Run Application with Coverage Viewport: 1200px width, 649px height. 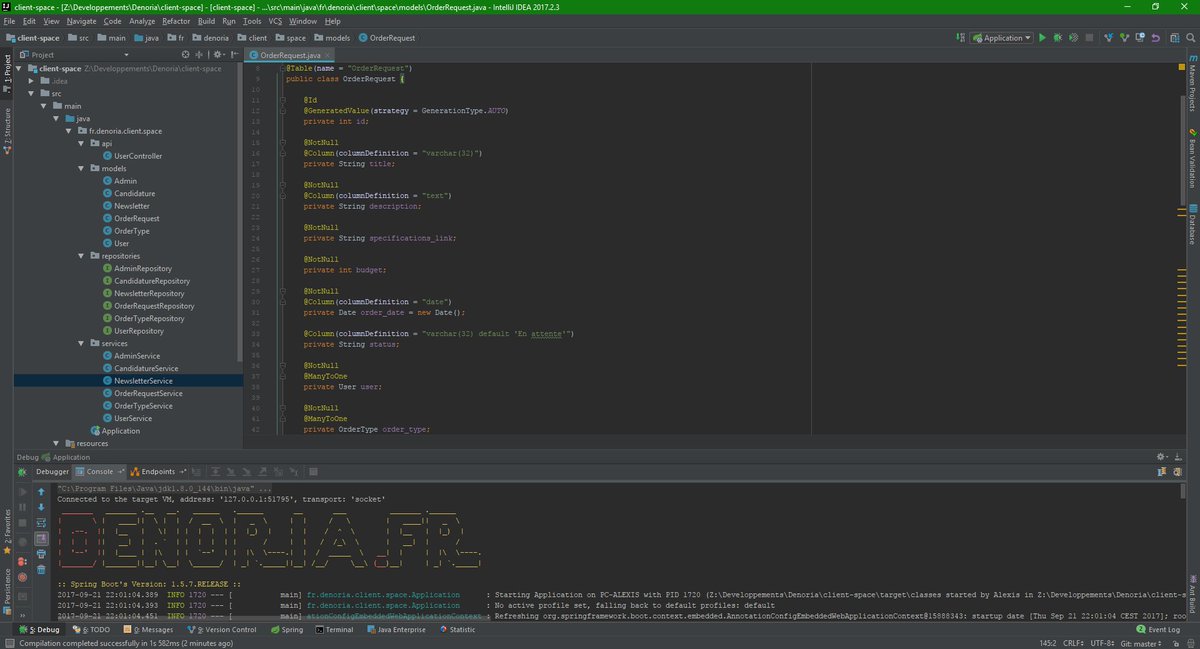pyautogui.click(x=1074, y=38)
